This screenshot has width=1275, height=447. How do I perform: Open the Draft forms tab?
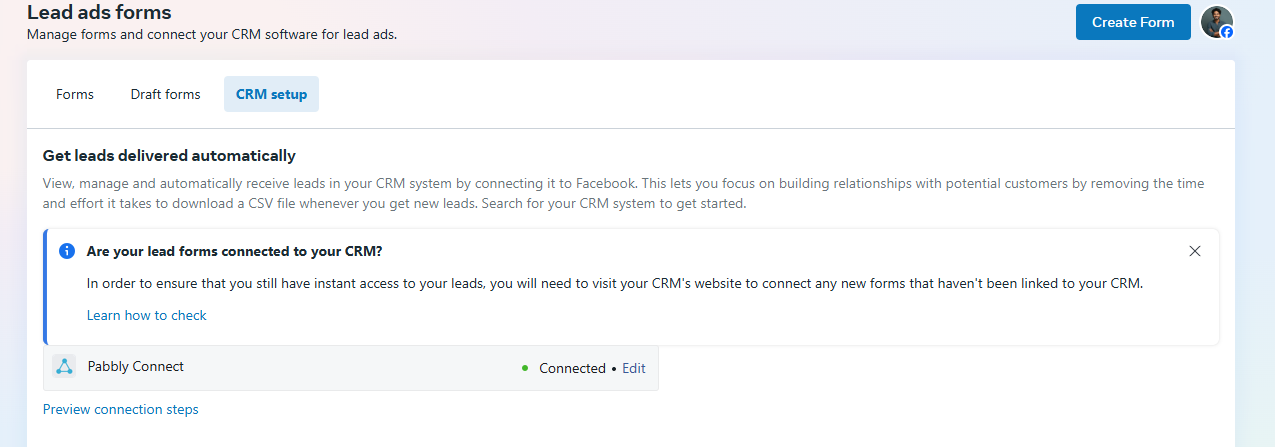(x=165, y=94)
